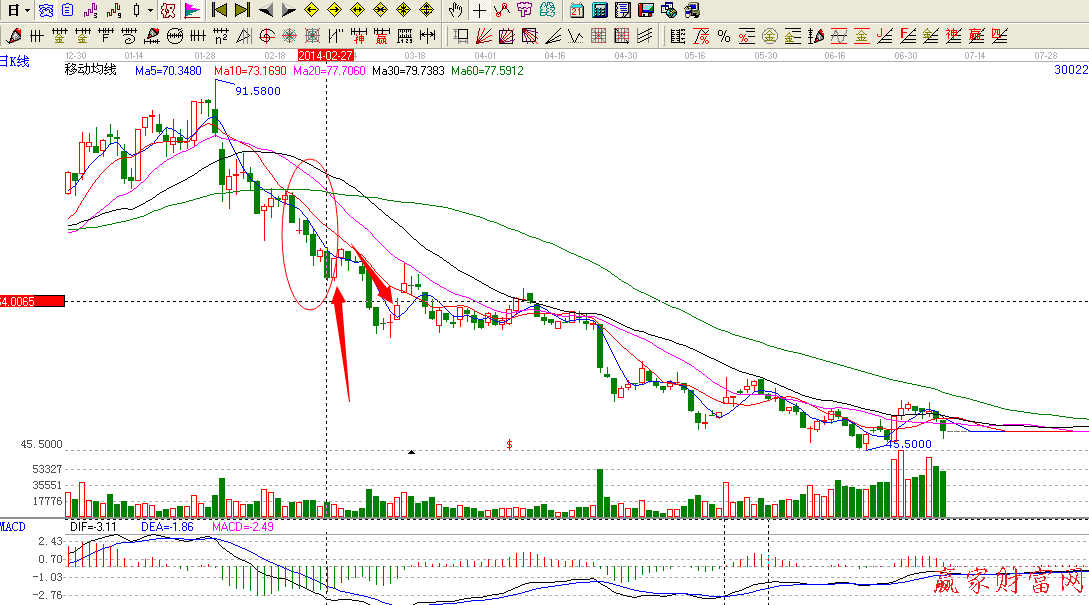The height and width of the screenshot is (605, 1089).
Task: Click the hand pan tool icon
Action: click(x=456, y=11)
